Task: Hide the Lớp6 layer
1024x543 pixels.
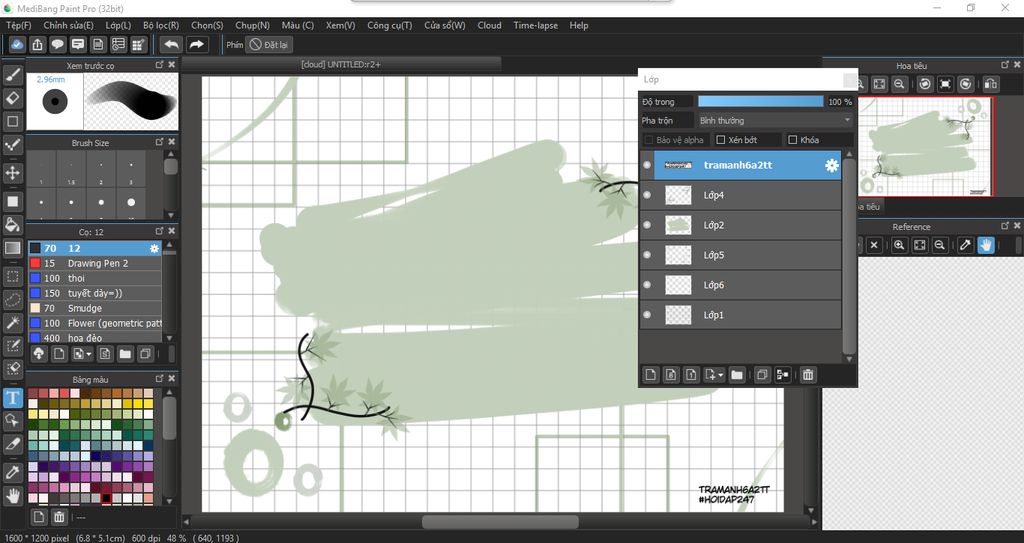Action: coord(647,285)
